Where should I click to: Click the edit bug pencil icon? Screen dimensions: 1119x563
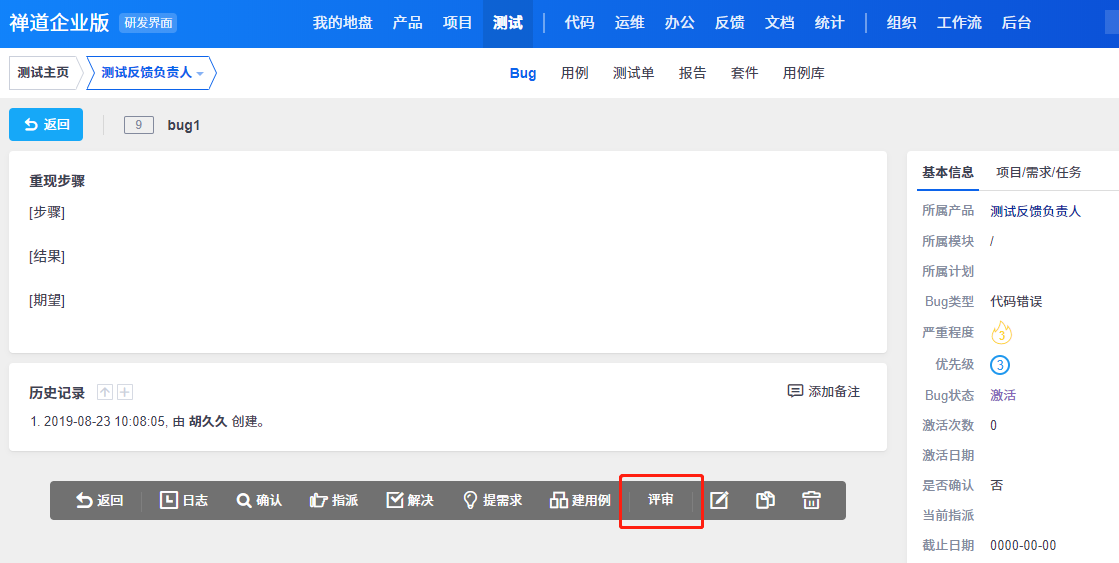(x=719, y=500)
